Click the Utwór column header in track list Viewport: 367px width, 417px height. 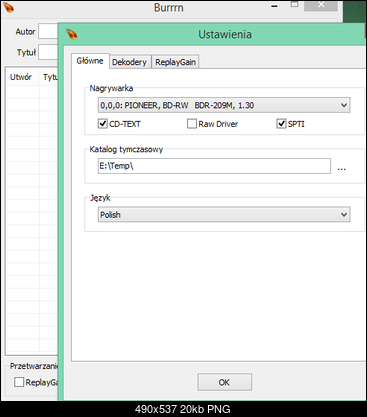click(x=21, y=77)
